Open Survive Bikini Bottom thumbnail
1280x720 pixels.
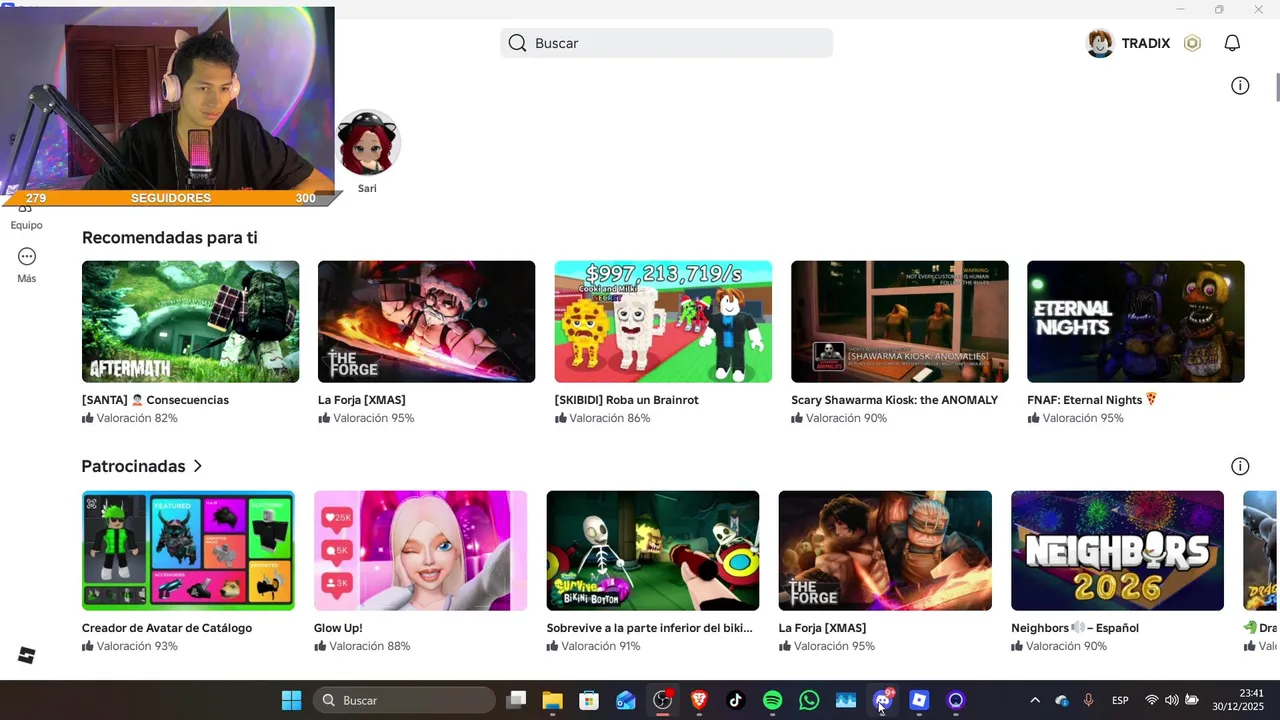tap(653, 550)
